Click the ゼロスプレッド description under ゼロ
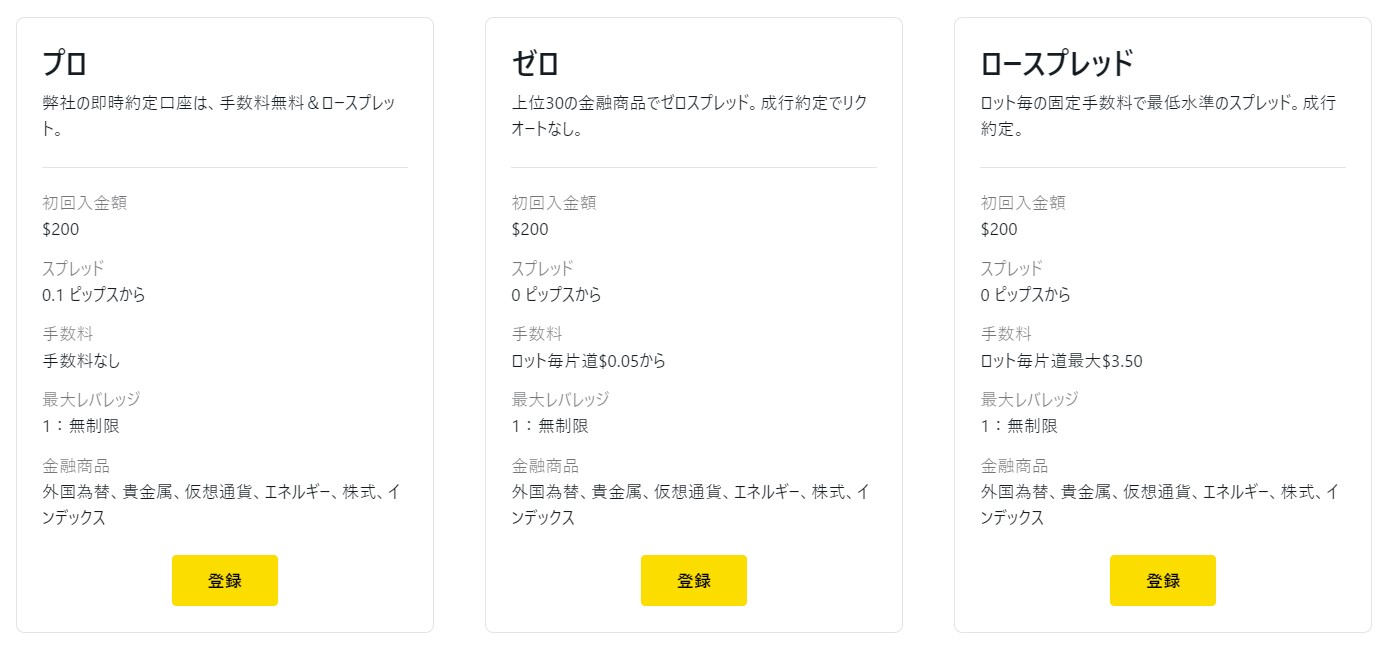Image resolution: width=1390 pixels, height=648 pixels. coord(690,102)
